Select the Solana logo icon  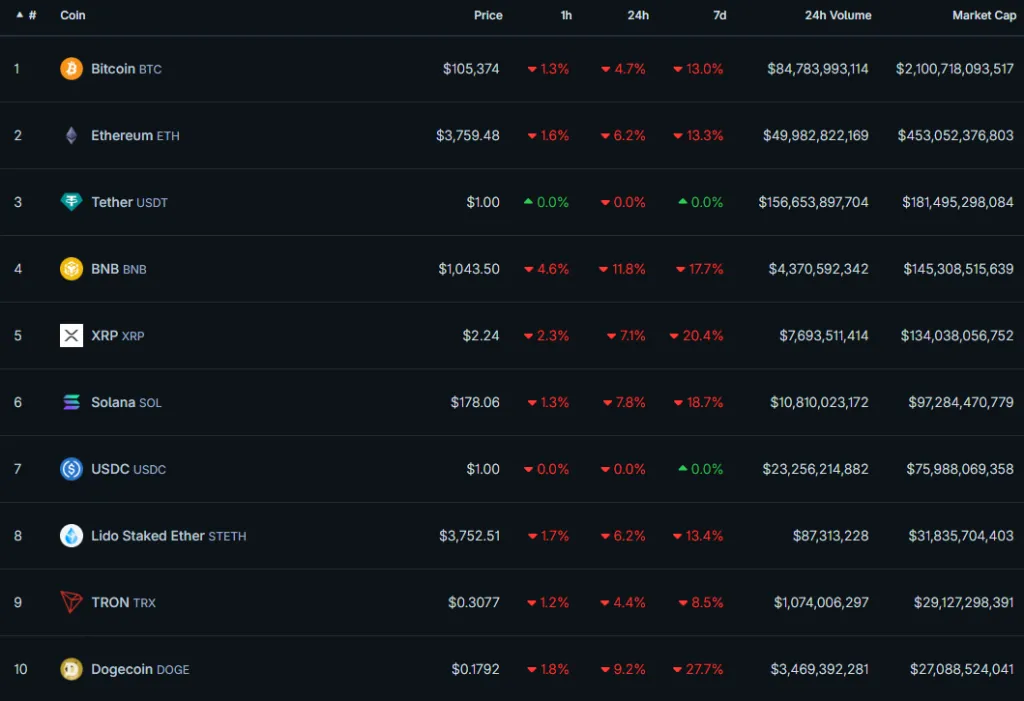point(70,402)
